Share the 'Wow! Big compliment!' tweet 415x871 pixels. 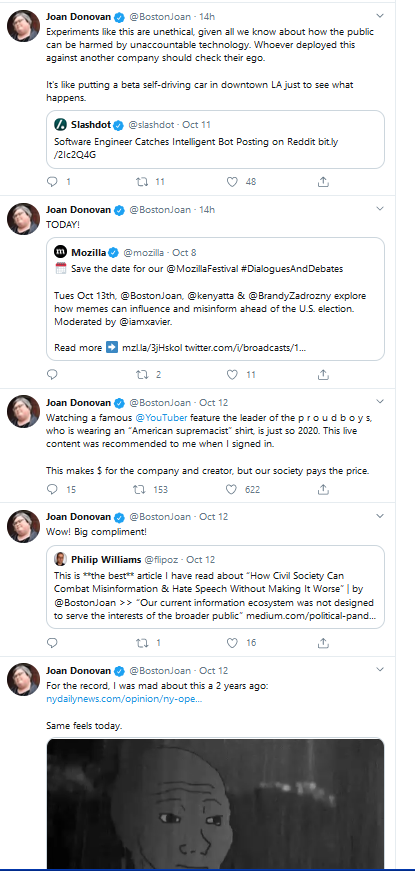[323, 643]
